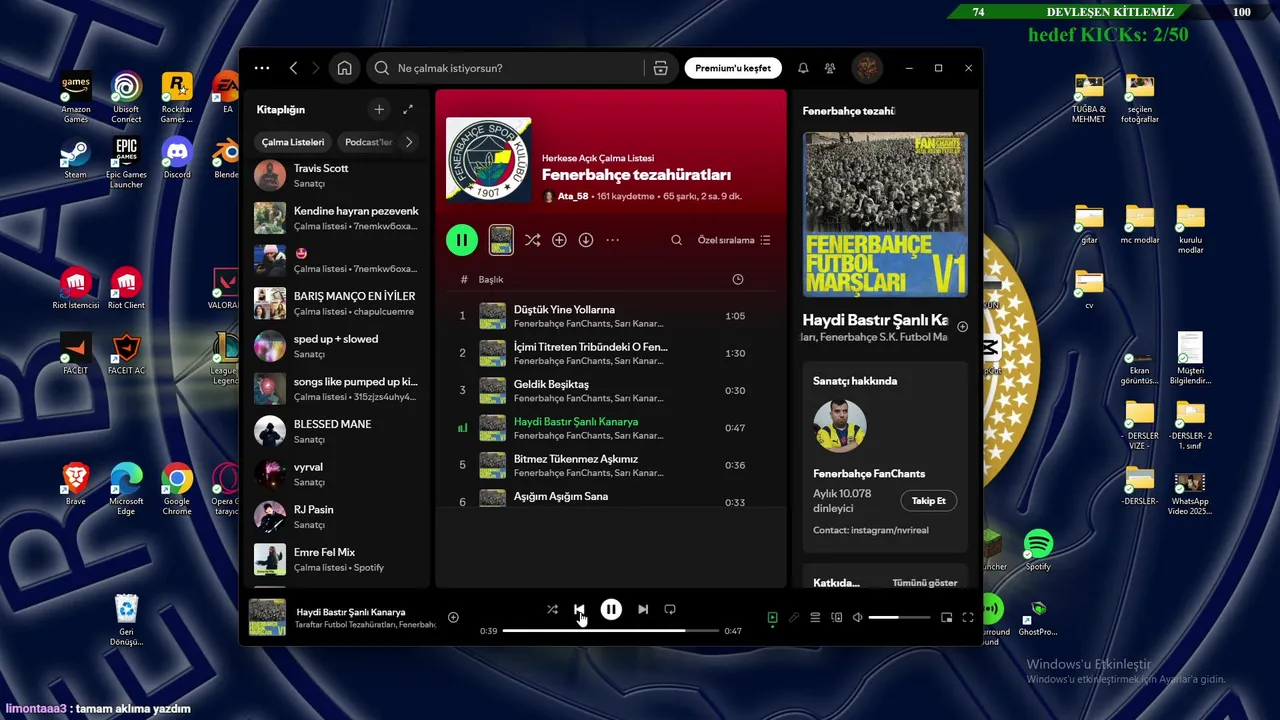Open notifications bell
Image resolution: width=1280 pixels, height=720 pixels.
coord(803,68)
